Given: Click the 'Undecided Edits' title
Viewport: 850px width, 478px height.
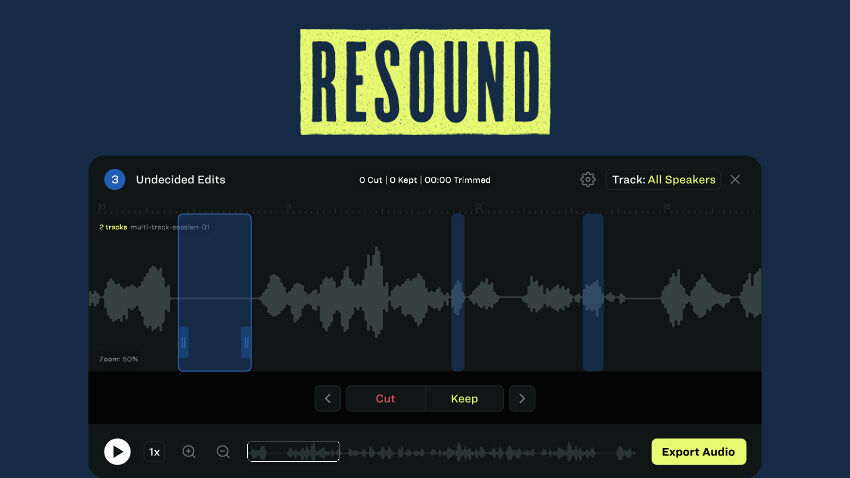Looking at the screenshot, I should [x=181, y=179].
